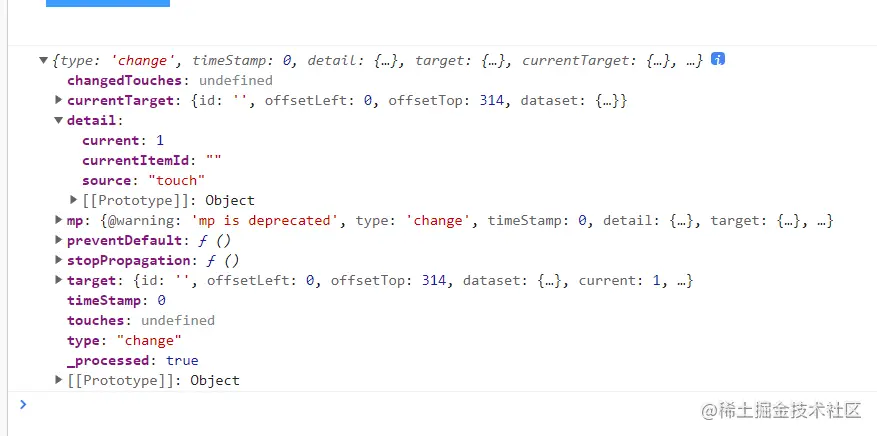
Task: Click the blue button at top left
Action: [108, 3]
